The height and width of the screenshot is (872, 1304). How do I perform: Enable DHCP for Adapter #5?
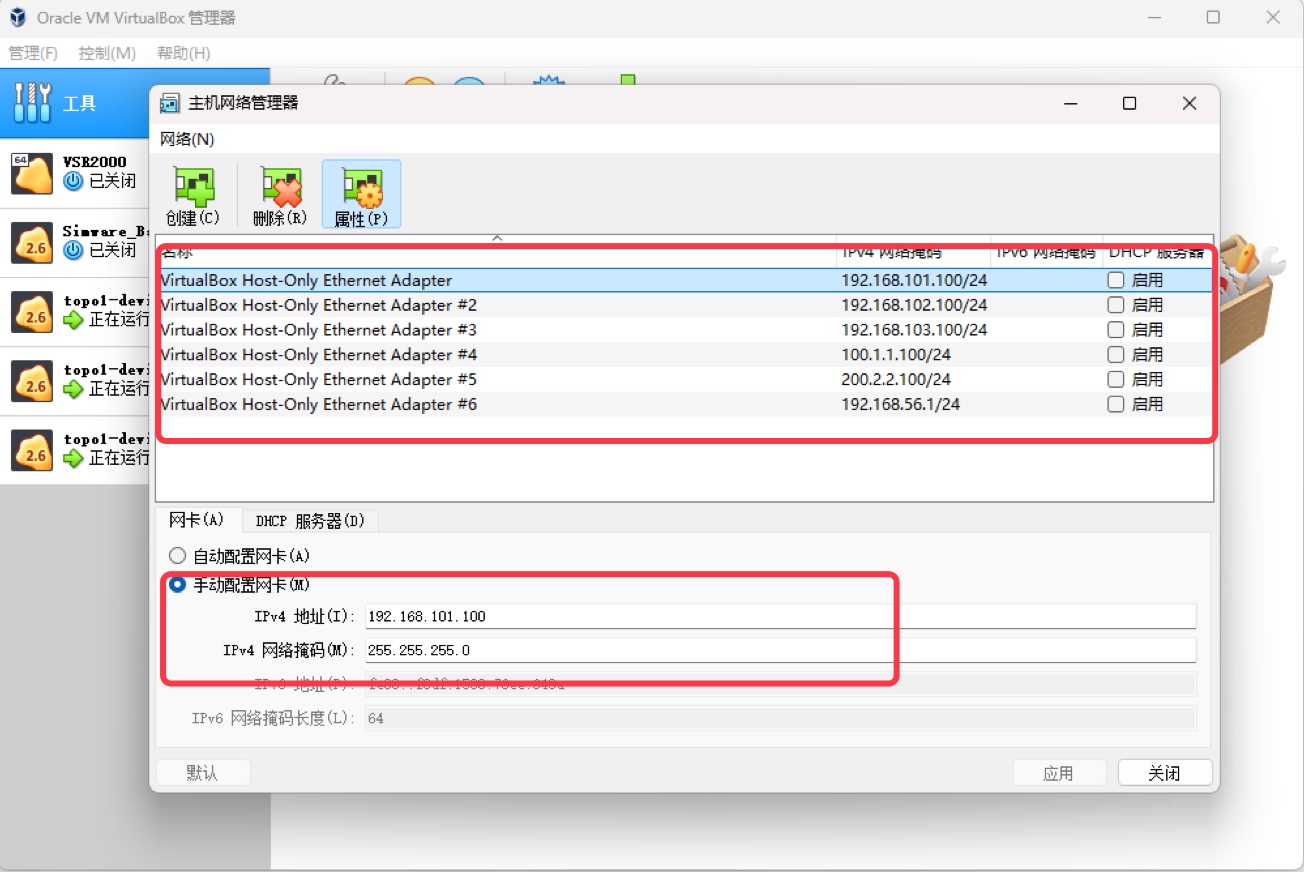point(1116,380)
